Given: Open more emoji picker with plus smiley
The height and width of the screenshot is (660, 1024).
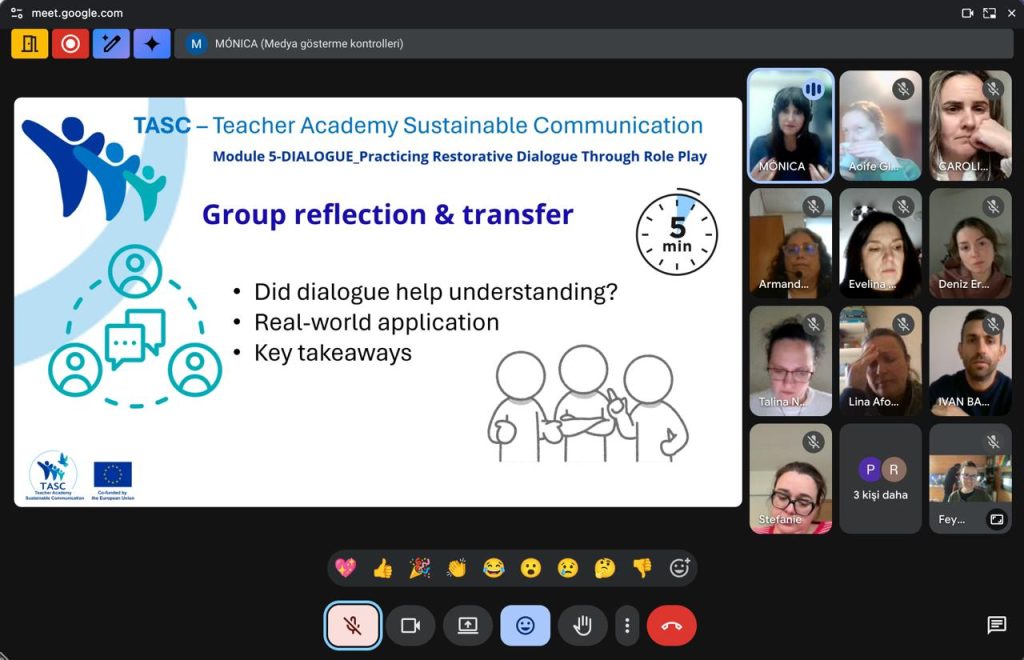Looking at the screenshot, I should coord(680,568).
